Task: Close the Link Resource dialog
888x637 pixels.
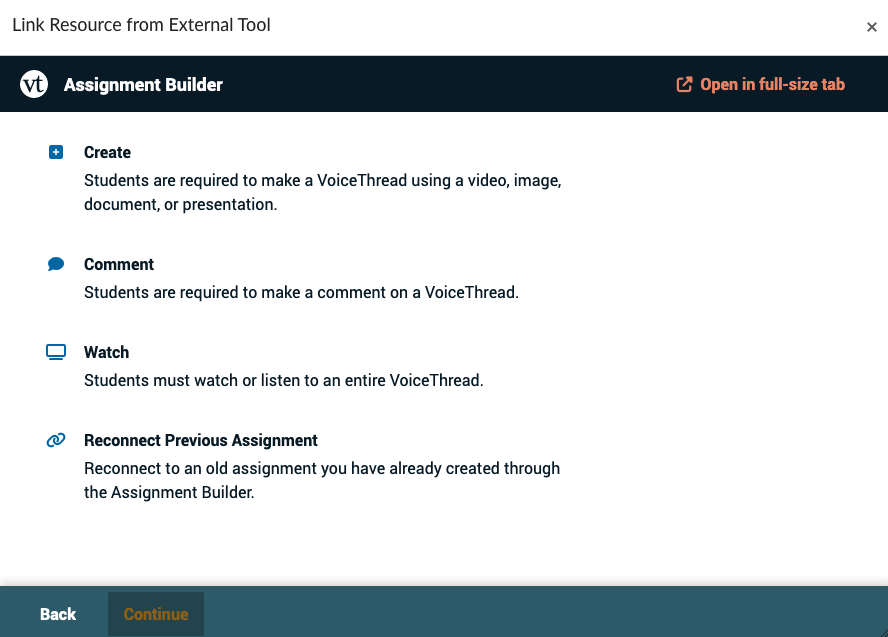Action: coord(872,27)
